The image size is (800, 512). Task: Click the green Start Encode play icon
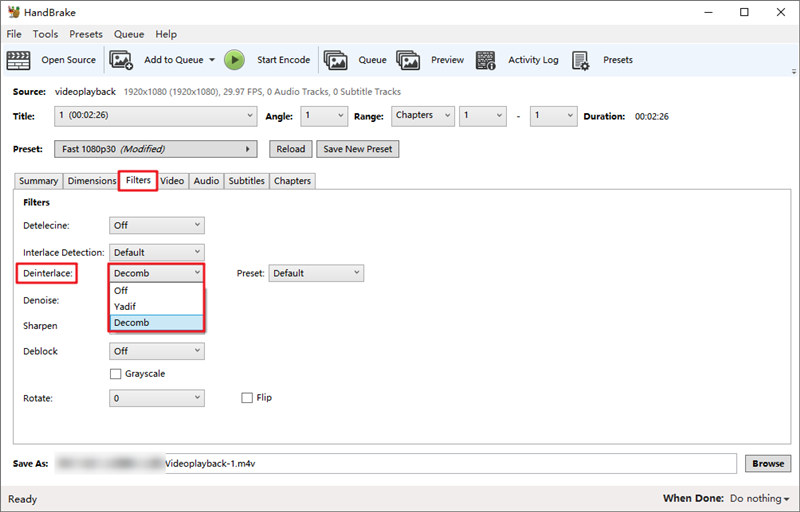pos(235,60)
